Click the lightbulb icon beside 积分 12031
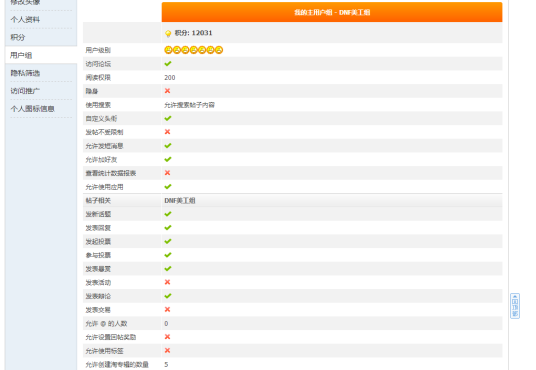This screenshot has height=370, width=536. tap(168, 33)
